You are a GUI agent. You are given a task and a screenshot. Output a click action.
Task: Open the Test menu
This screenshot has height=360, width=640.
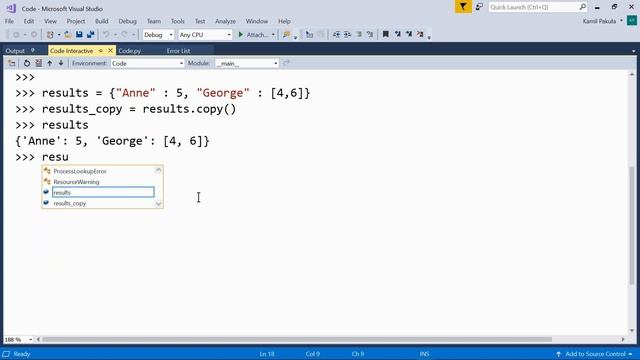200,21
